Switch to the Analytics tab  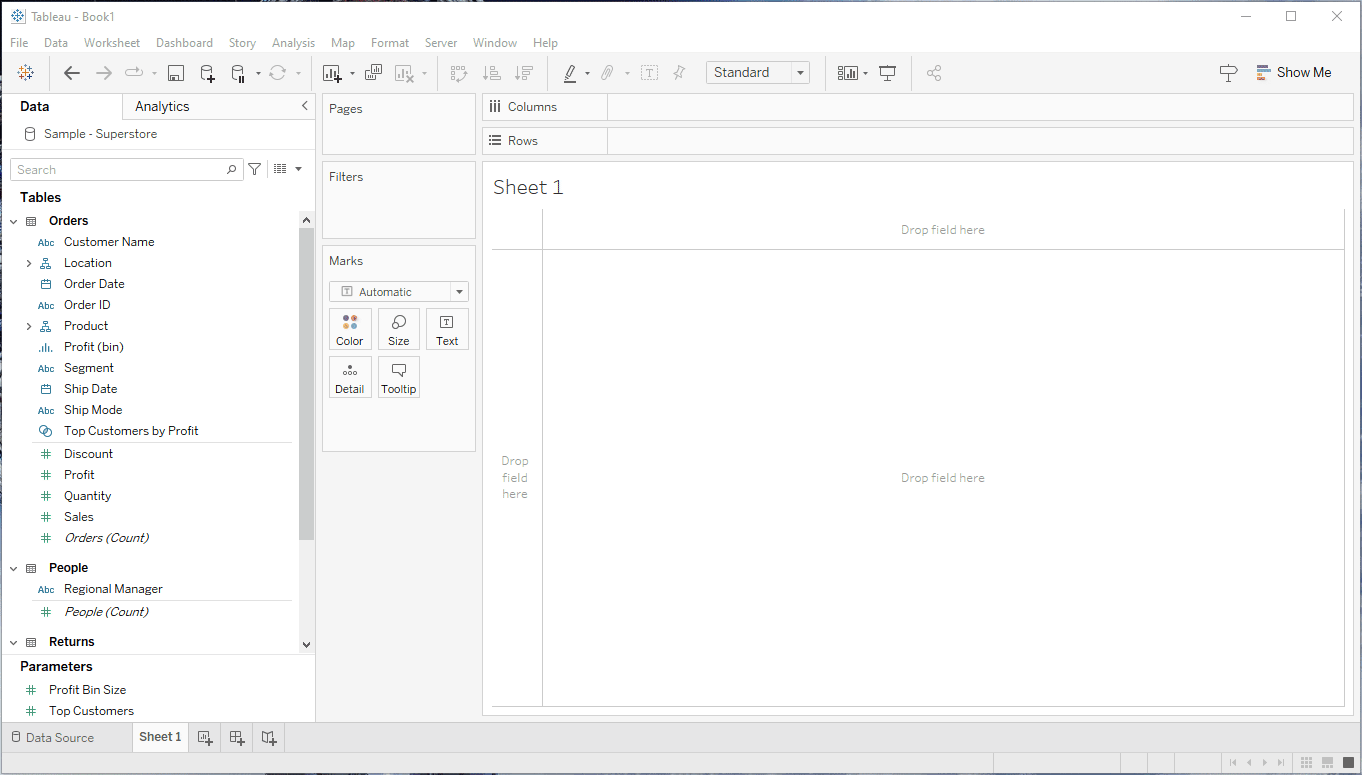pos(162,107)
